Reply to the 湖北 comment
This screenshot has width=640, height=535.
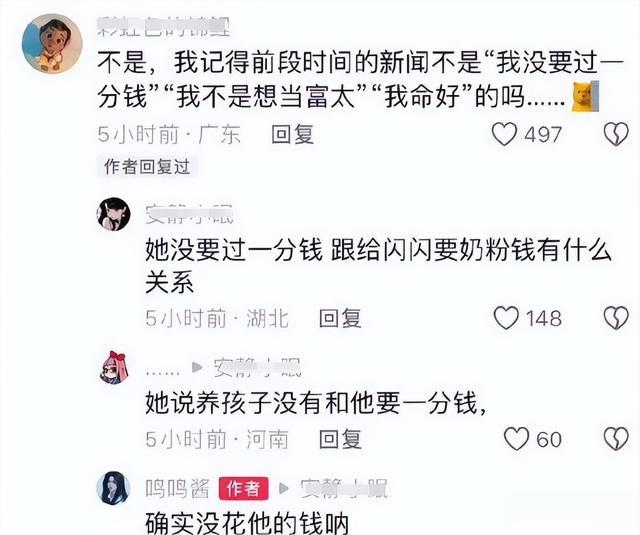[x=340, y=318]
